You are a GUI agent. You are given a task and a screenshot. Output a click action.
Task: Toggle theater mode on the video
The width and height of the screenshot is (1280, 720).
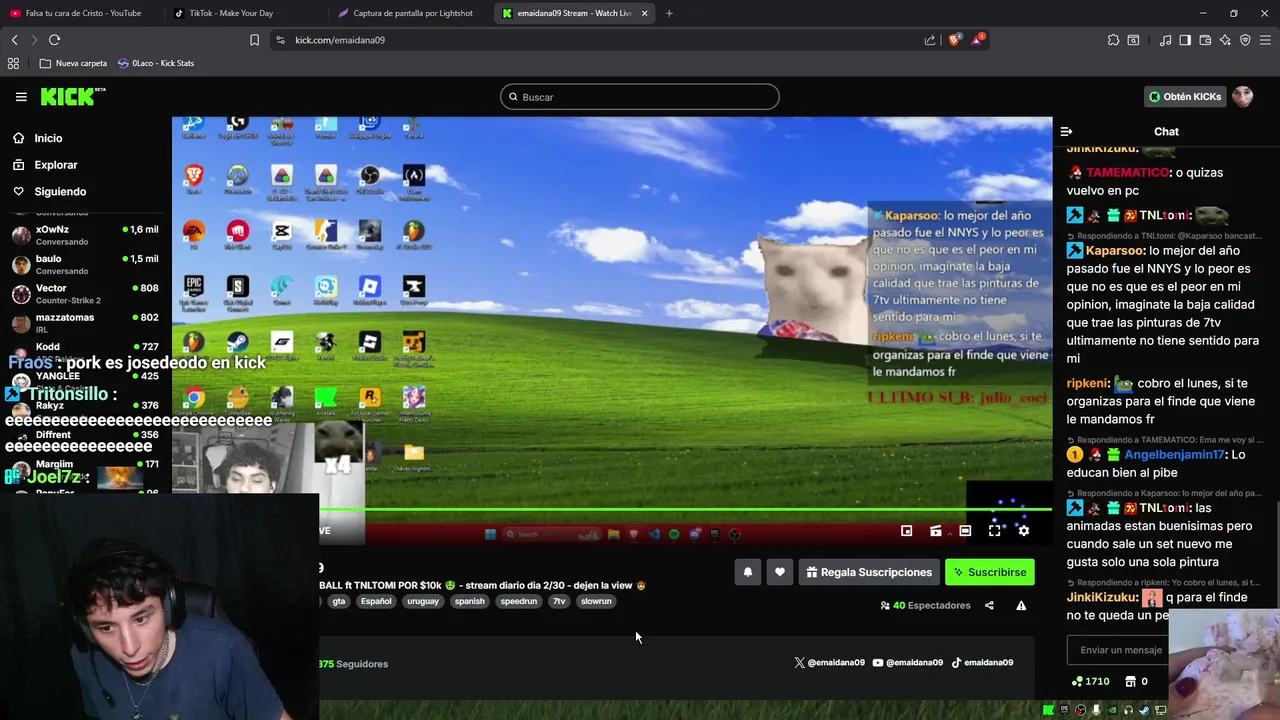[965, 531]
